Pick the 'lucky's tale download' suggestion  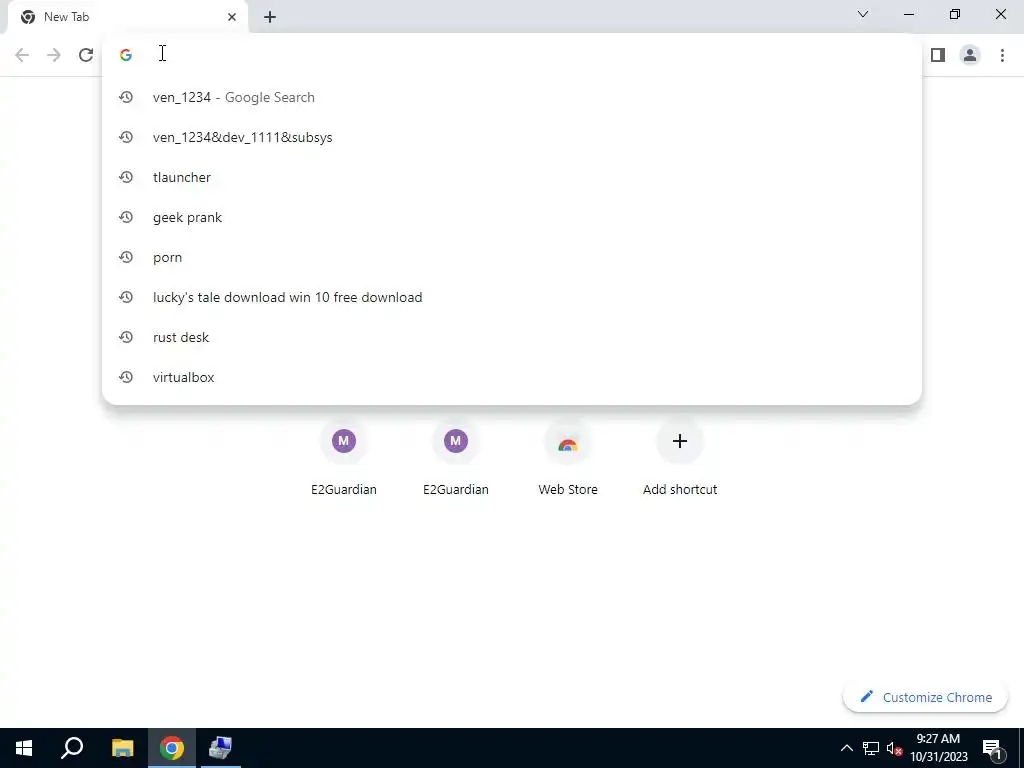(x=512, y=297)
